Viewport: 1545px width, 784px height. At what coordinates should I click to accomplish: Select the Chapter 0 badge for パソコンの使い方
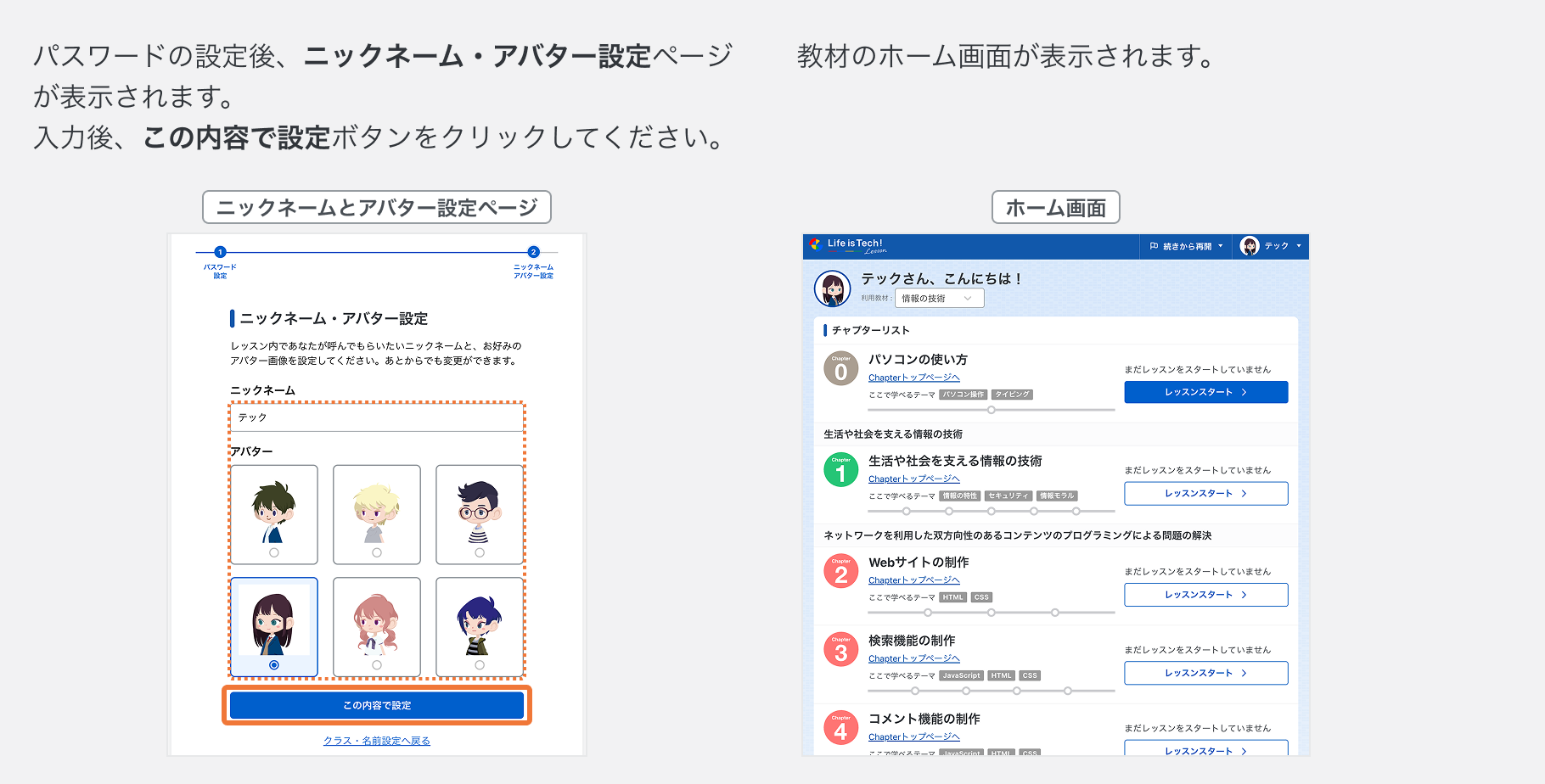click(x=840, y=367)
